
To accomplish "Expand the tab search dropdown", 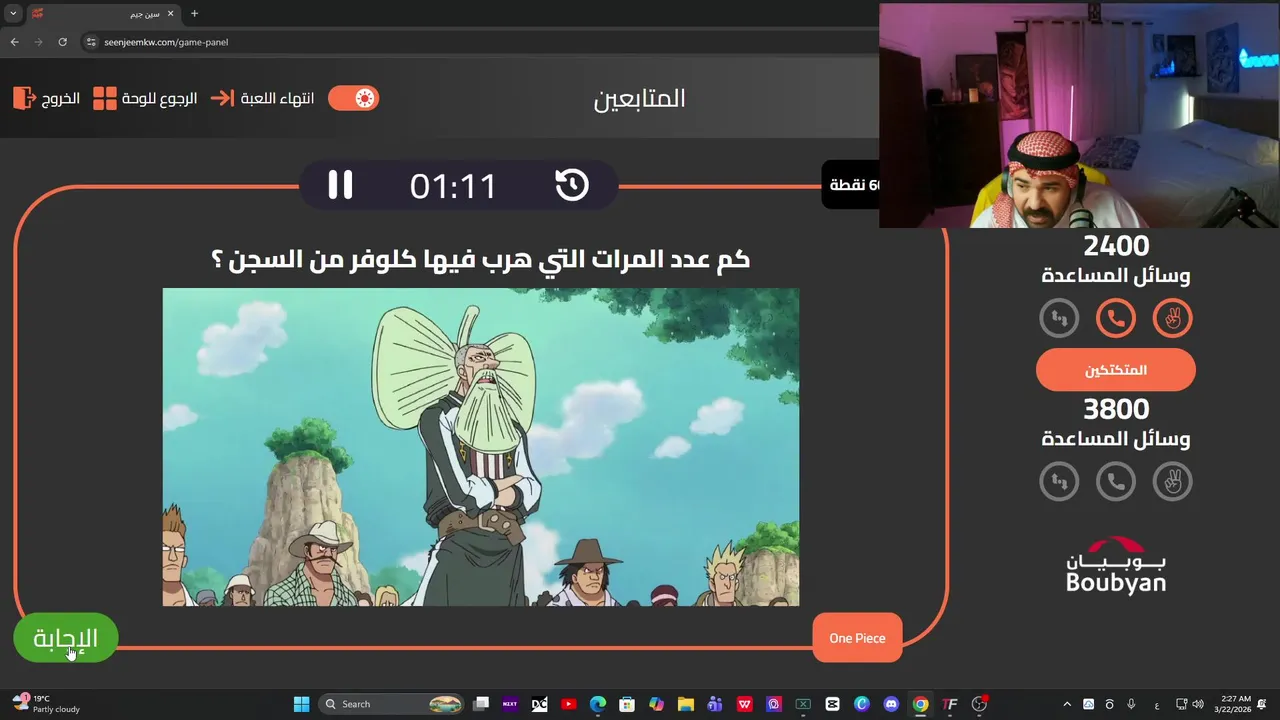I will point(13,14).
